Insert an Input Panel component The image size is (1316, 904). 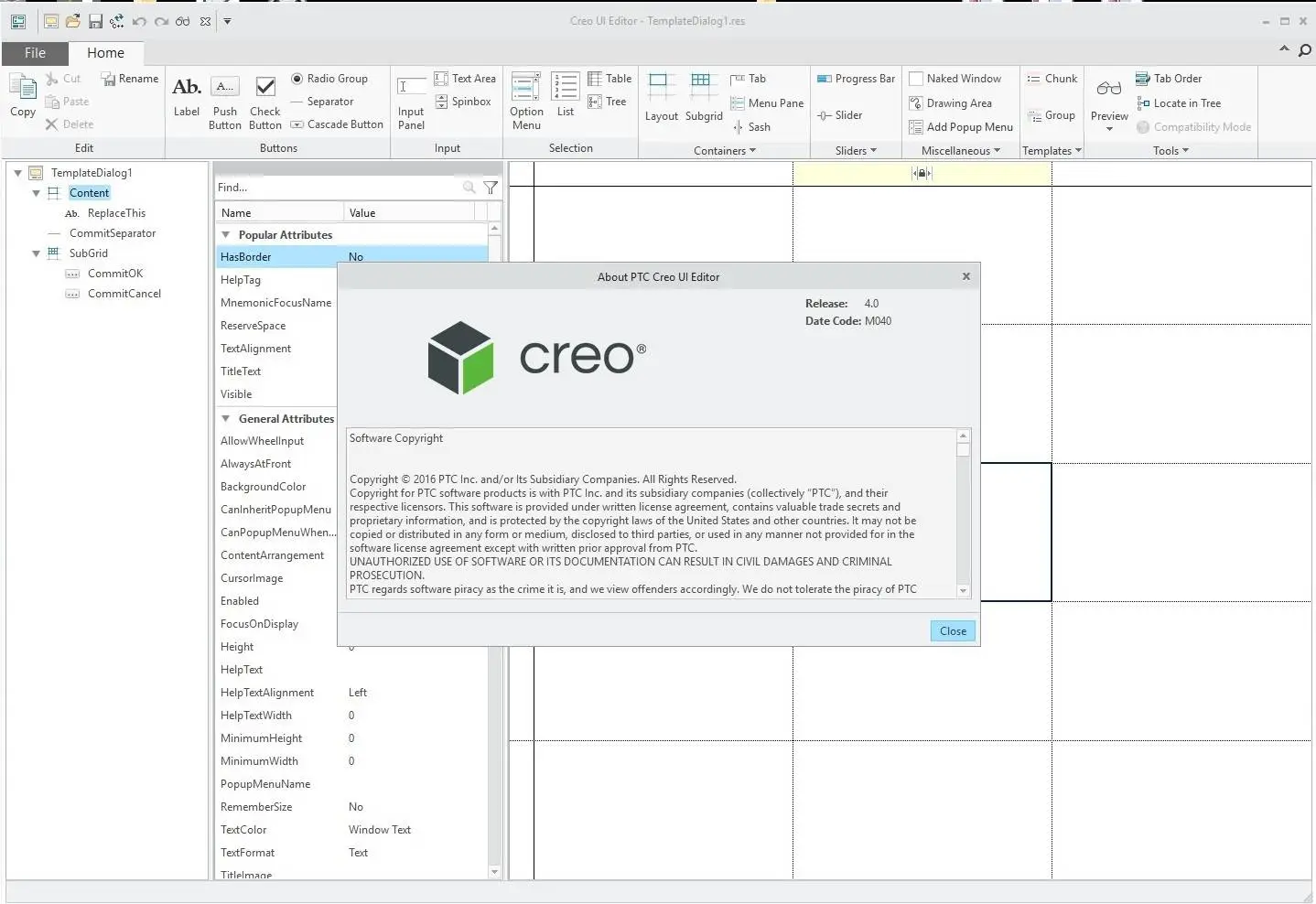tap(411, 102)
